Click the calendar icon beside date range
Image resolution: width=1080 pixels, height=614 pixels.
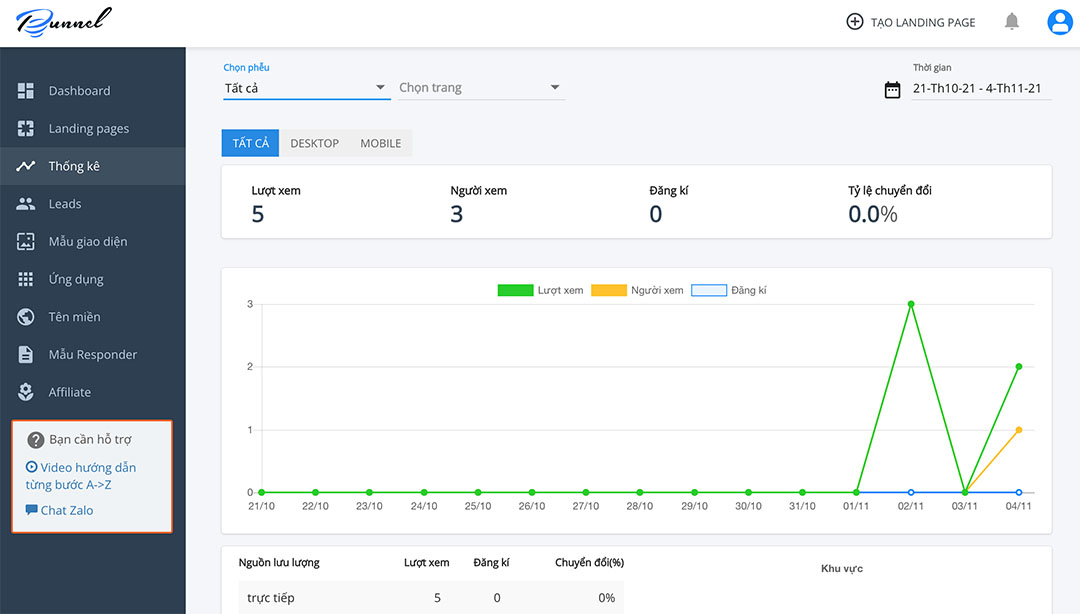(892, 90)
